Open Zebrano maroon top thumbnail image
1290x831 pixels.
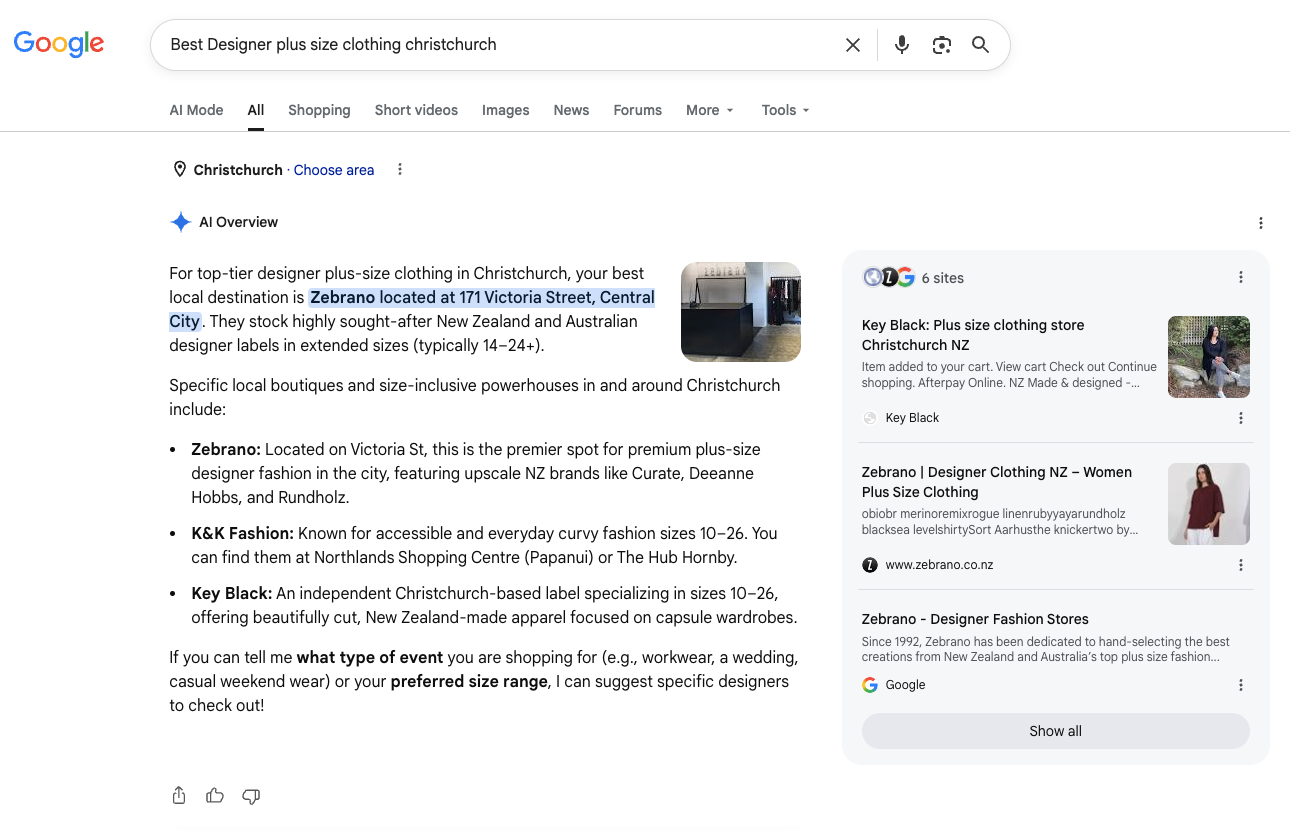pos(1209,504)
